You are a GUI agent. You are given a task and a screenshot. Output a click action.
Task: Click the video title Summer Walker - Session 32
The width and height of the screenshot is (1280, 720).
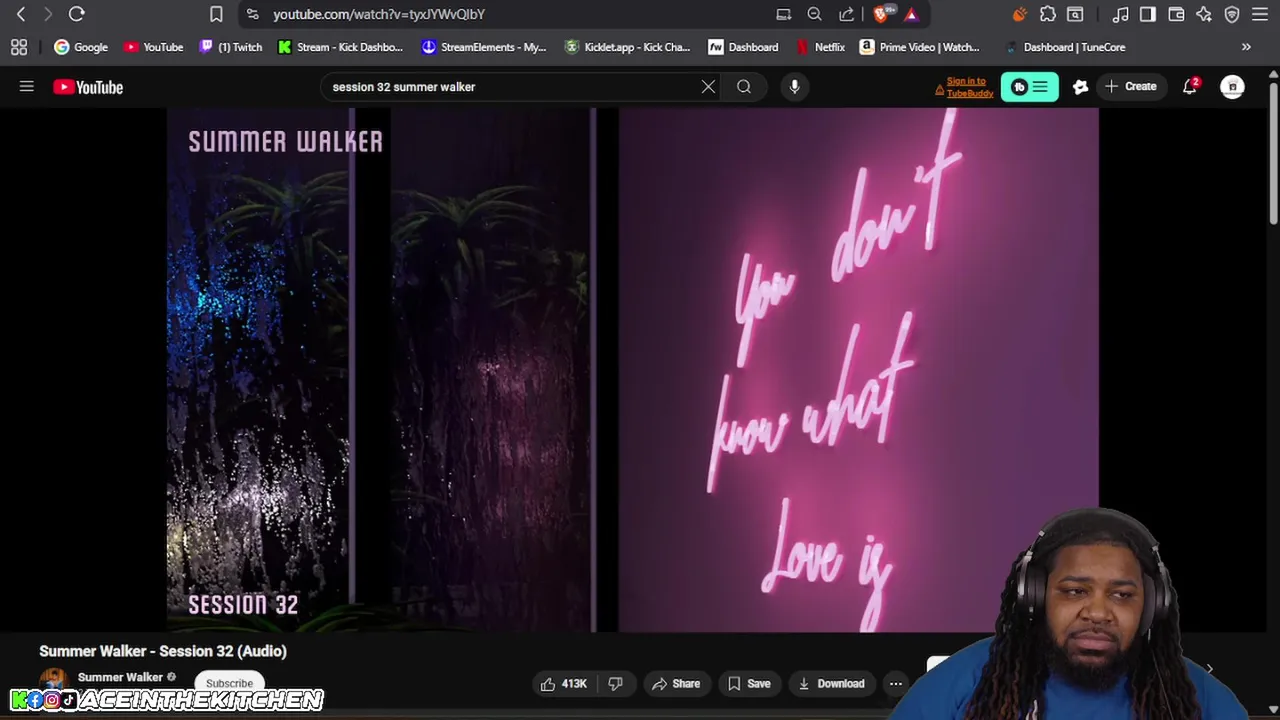163,651
